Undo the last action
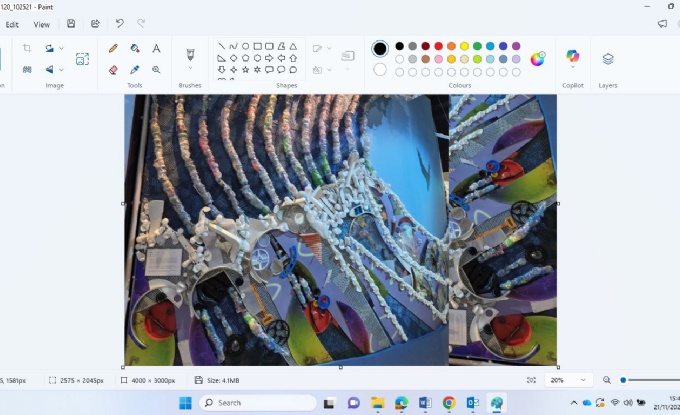Screen dimensions: 680x415 (x=120, y=24)
